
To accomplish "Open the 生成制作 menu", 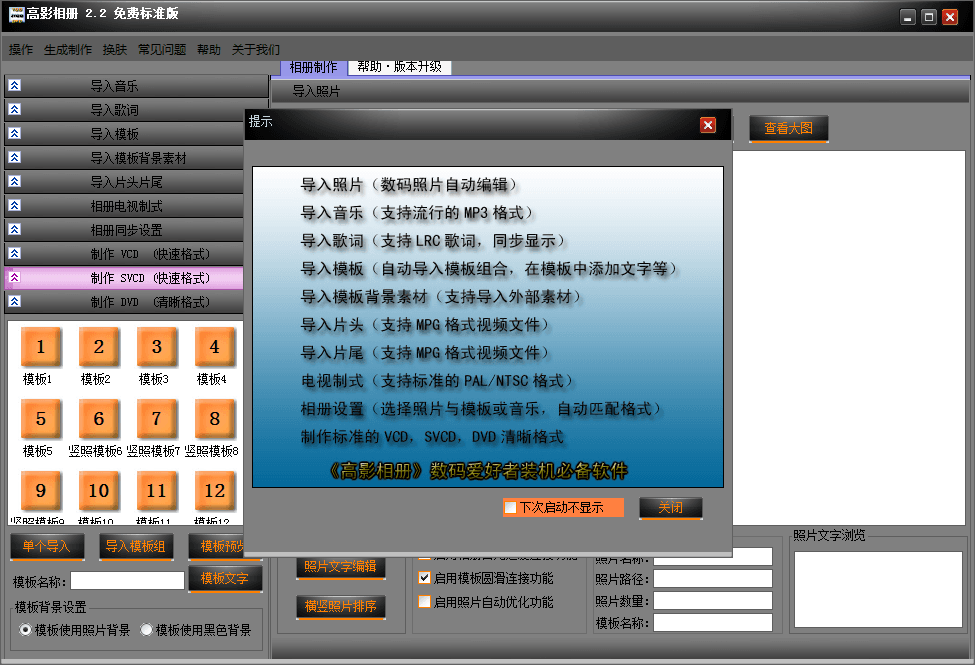I will coord(68,49).
